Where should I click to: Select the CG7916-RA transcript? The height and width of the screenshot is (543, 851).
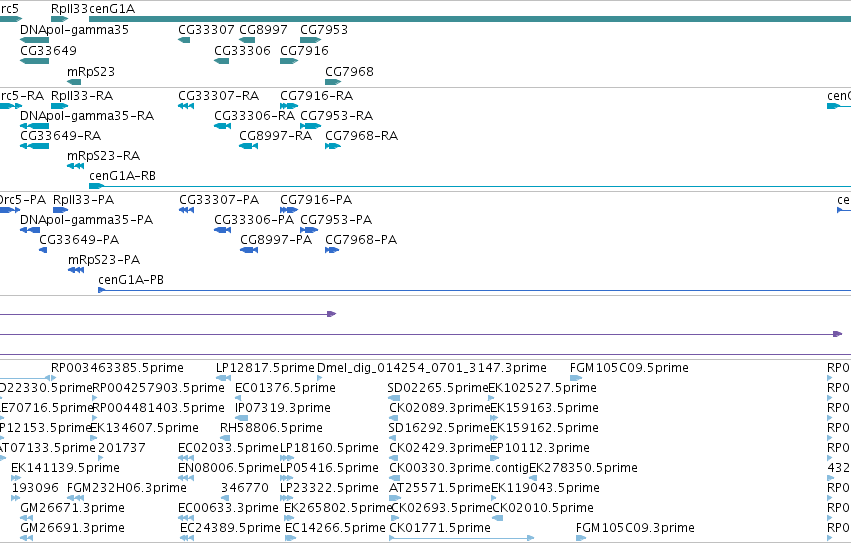tap(289, 106)
